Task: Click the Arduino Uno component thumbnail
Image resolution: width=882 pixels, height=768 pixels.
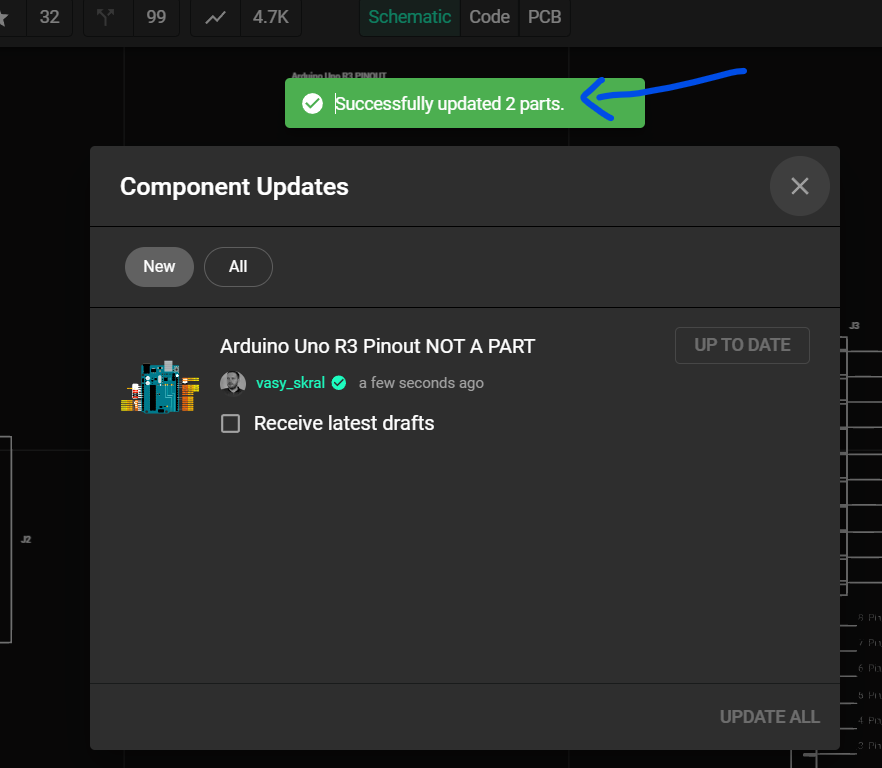Action: [160, 387]
